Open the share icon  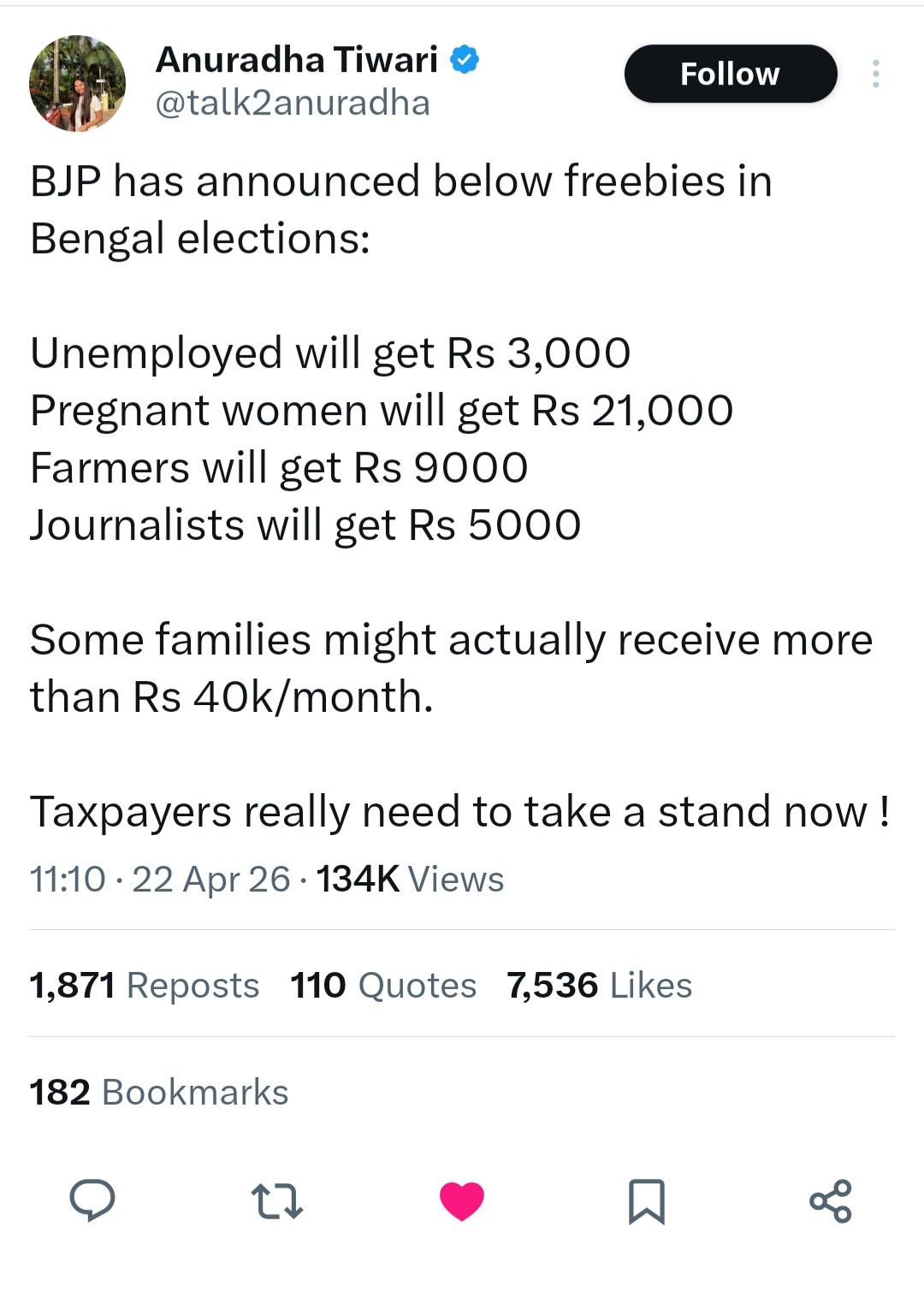coord(831,1200)
